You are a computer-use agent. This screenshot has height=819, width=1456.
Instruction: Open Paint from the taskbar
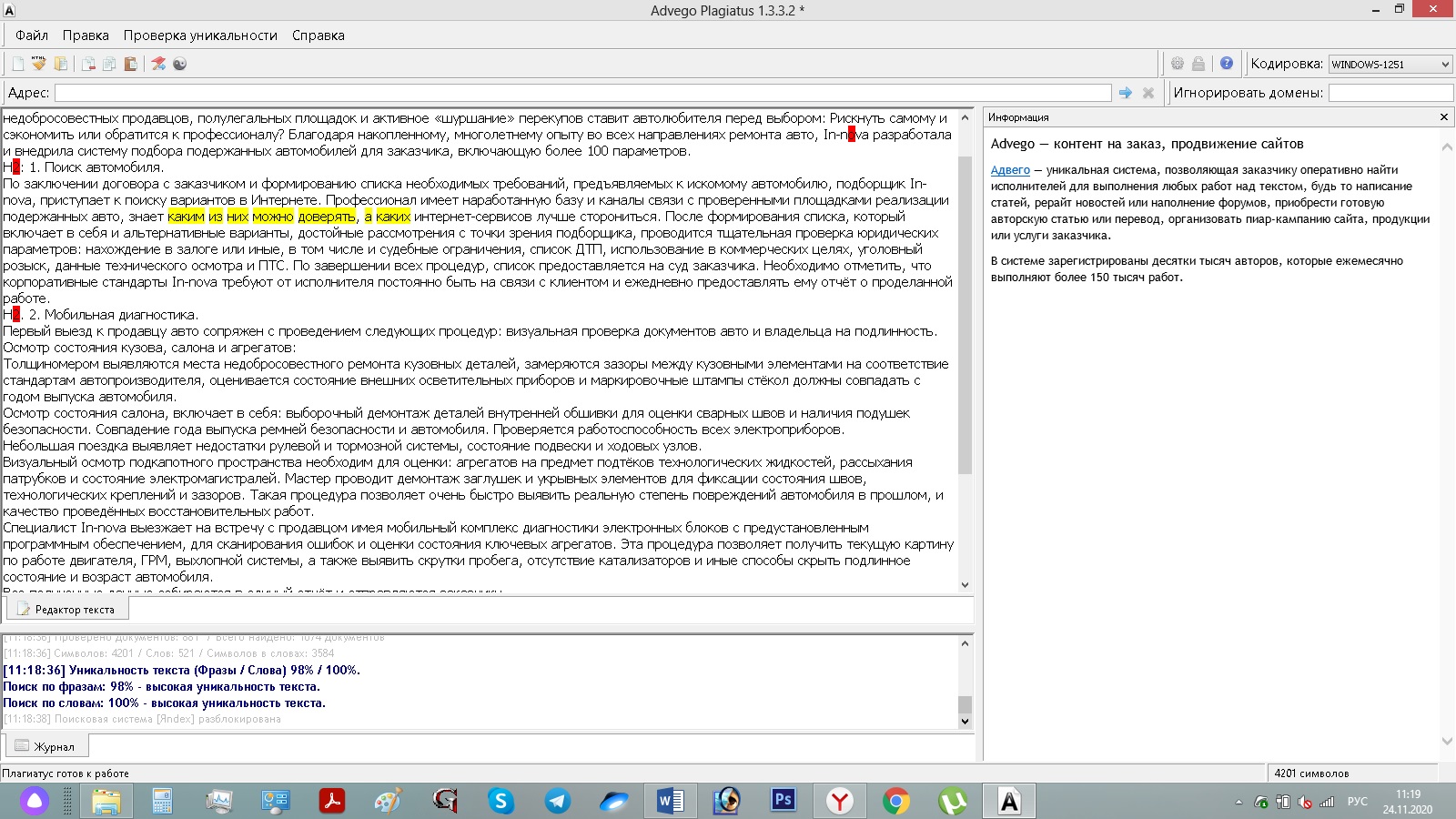[x=388, y=801]
